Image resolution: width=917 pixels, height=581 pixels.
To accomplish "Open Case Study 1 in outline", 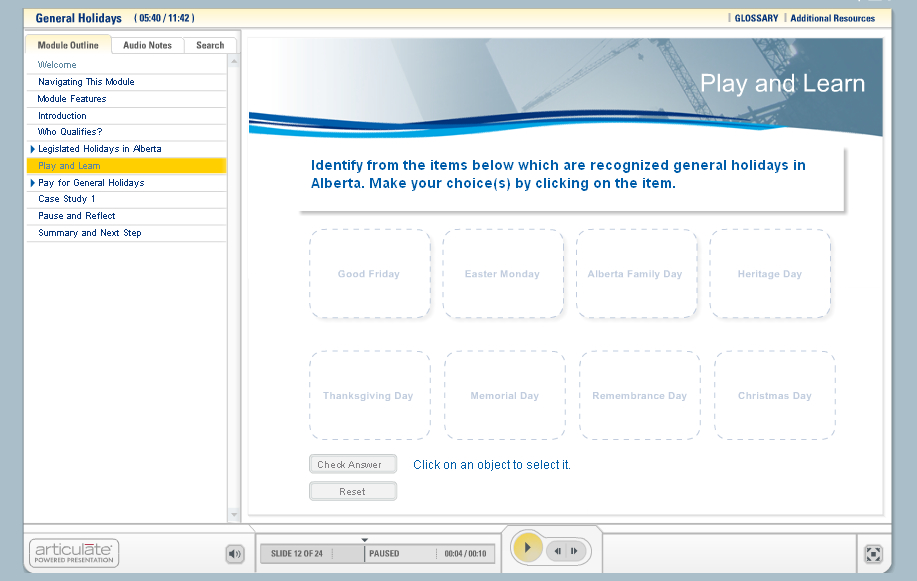I will point(67,199).
